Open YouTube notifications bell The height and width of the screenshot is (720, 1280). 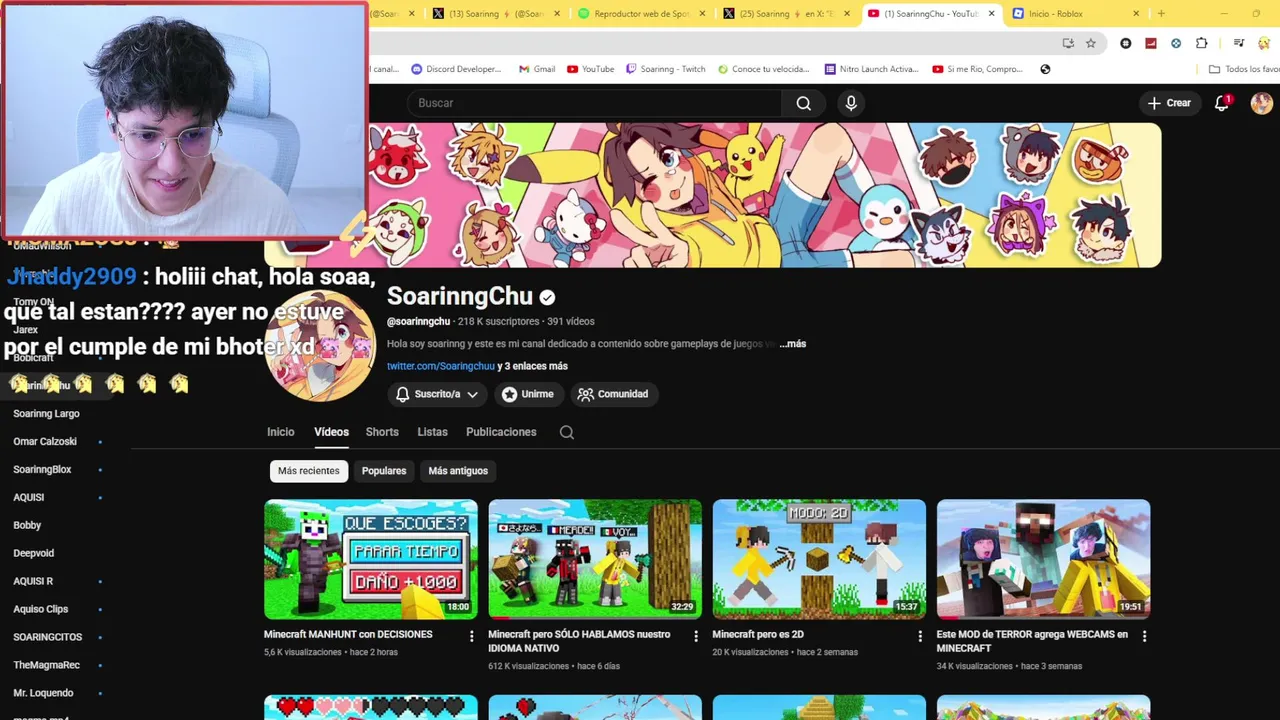[1222, 103]
